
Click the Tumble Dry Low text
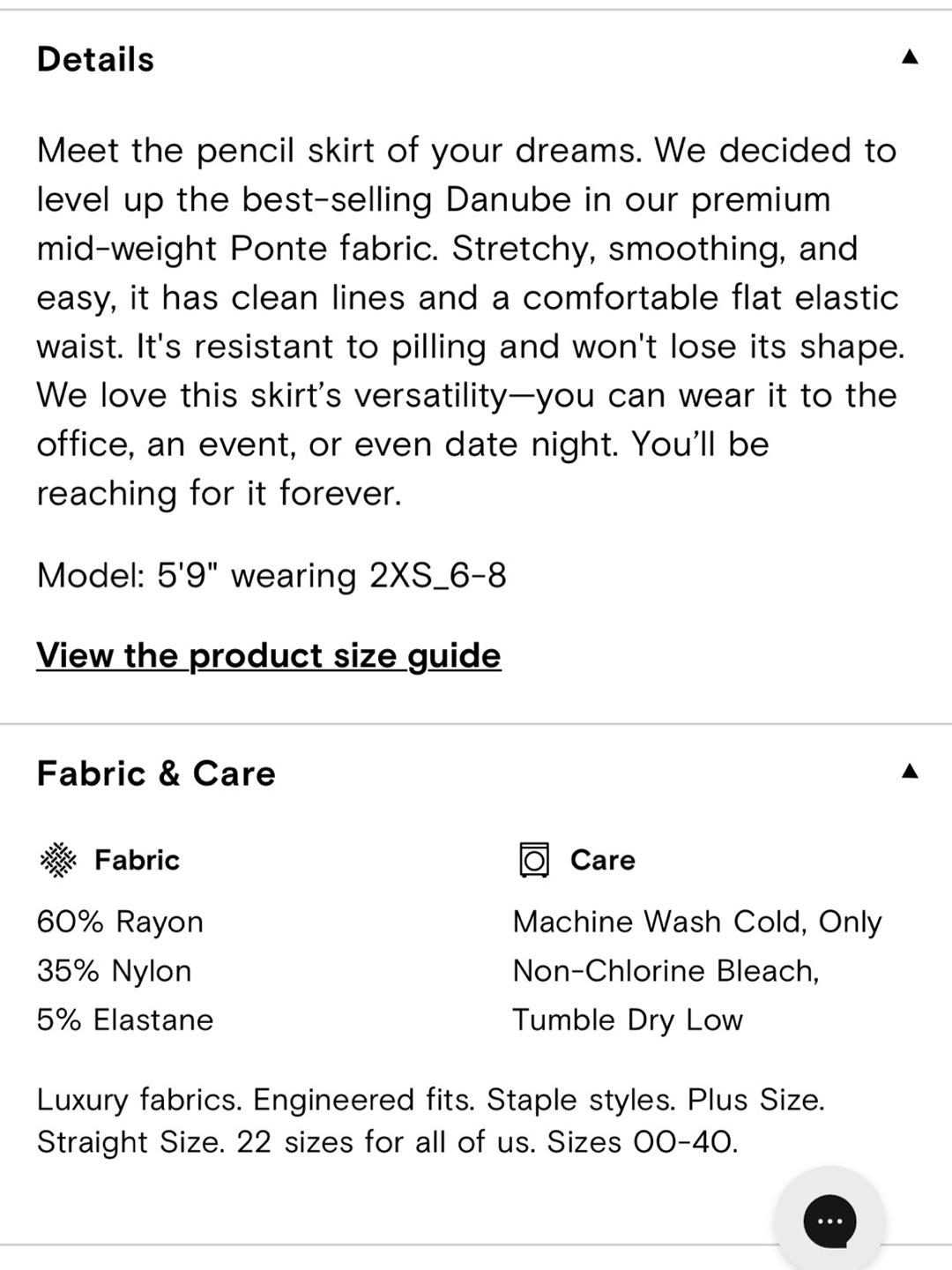[628, 1020]
